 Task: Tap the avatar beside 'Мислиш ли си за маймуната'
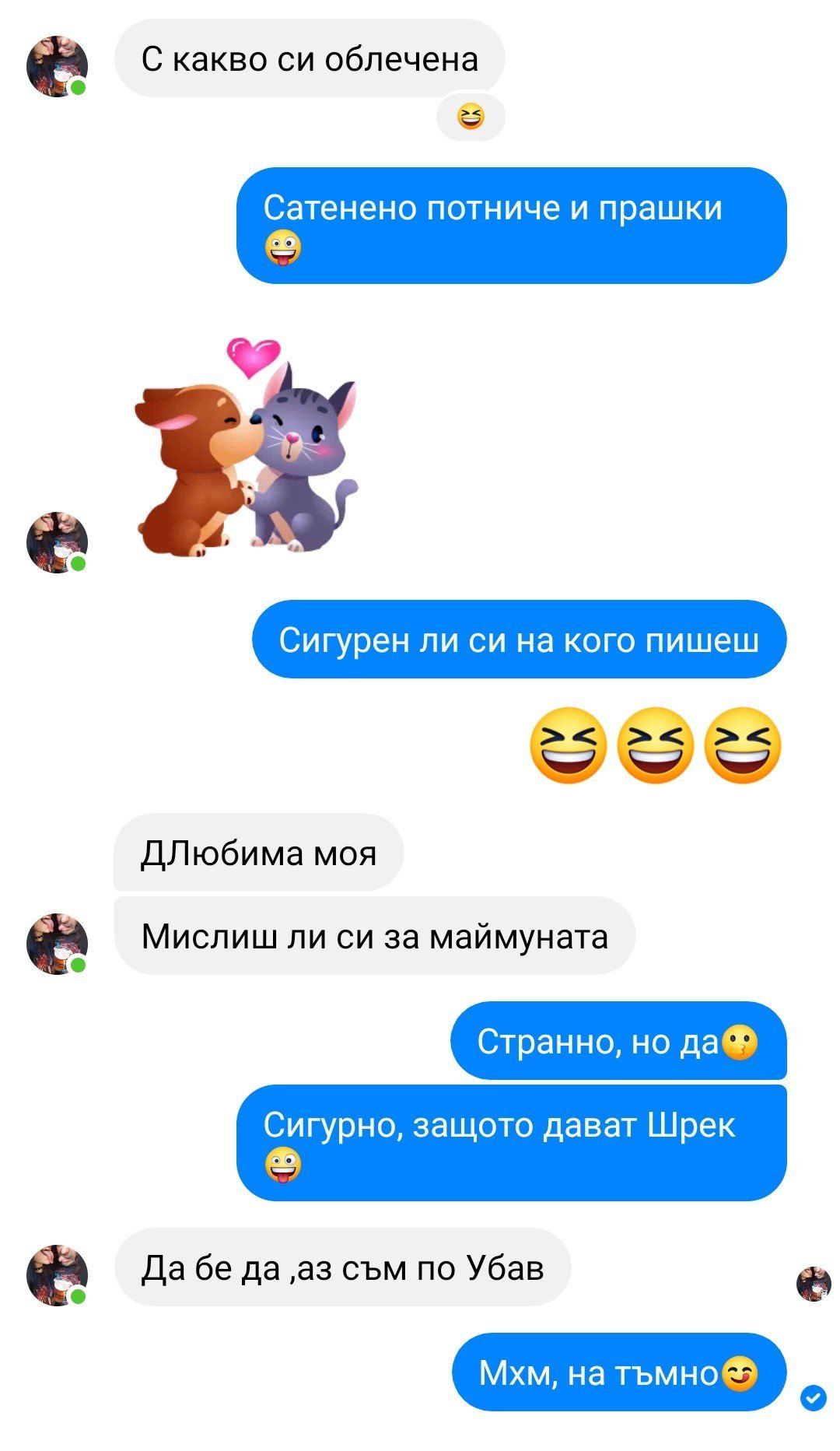(x=57, y=944)
